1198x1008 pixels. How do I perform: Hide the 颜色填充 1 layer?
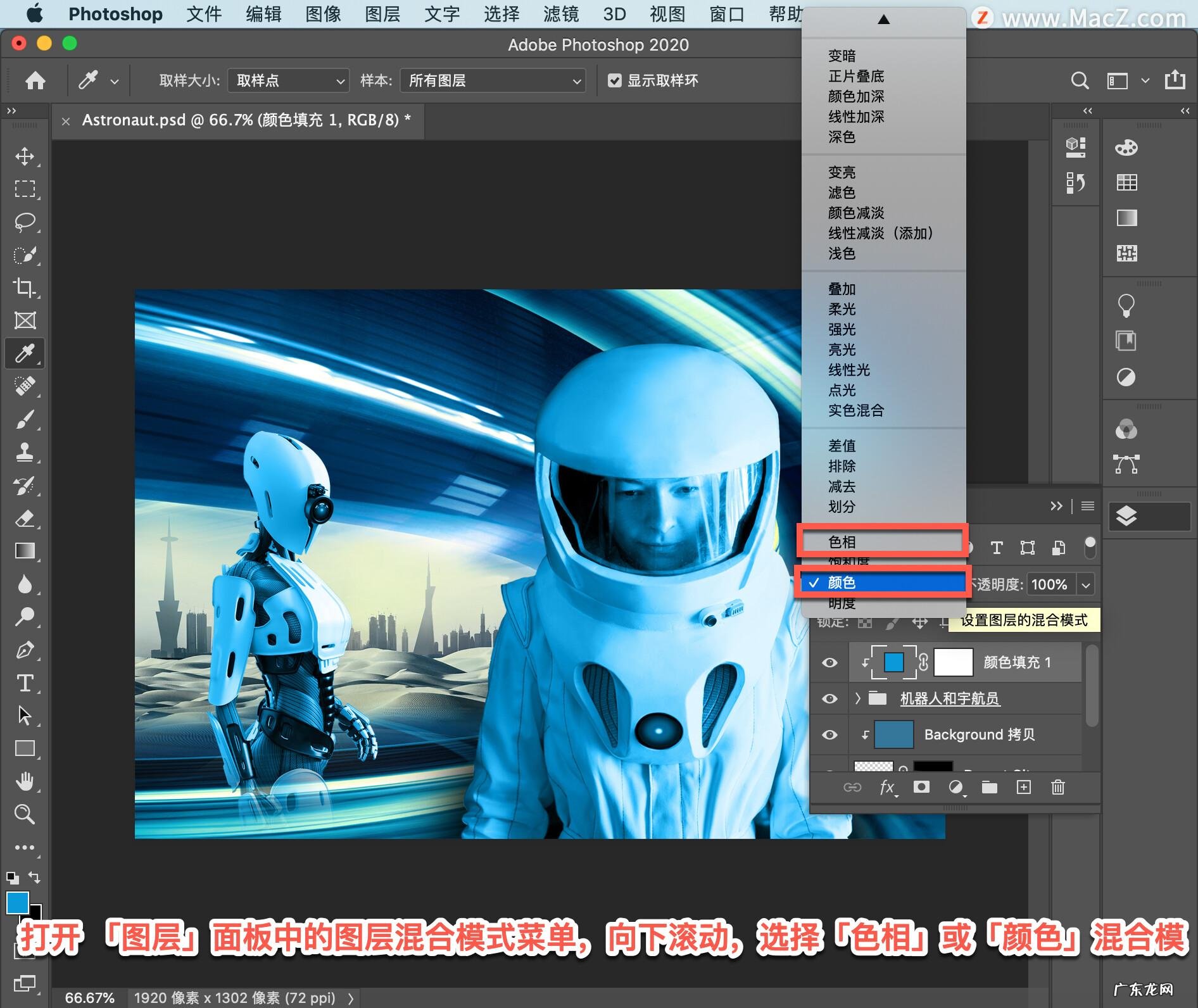tap(829, 662)
